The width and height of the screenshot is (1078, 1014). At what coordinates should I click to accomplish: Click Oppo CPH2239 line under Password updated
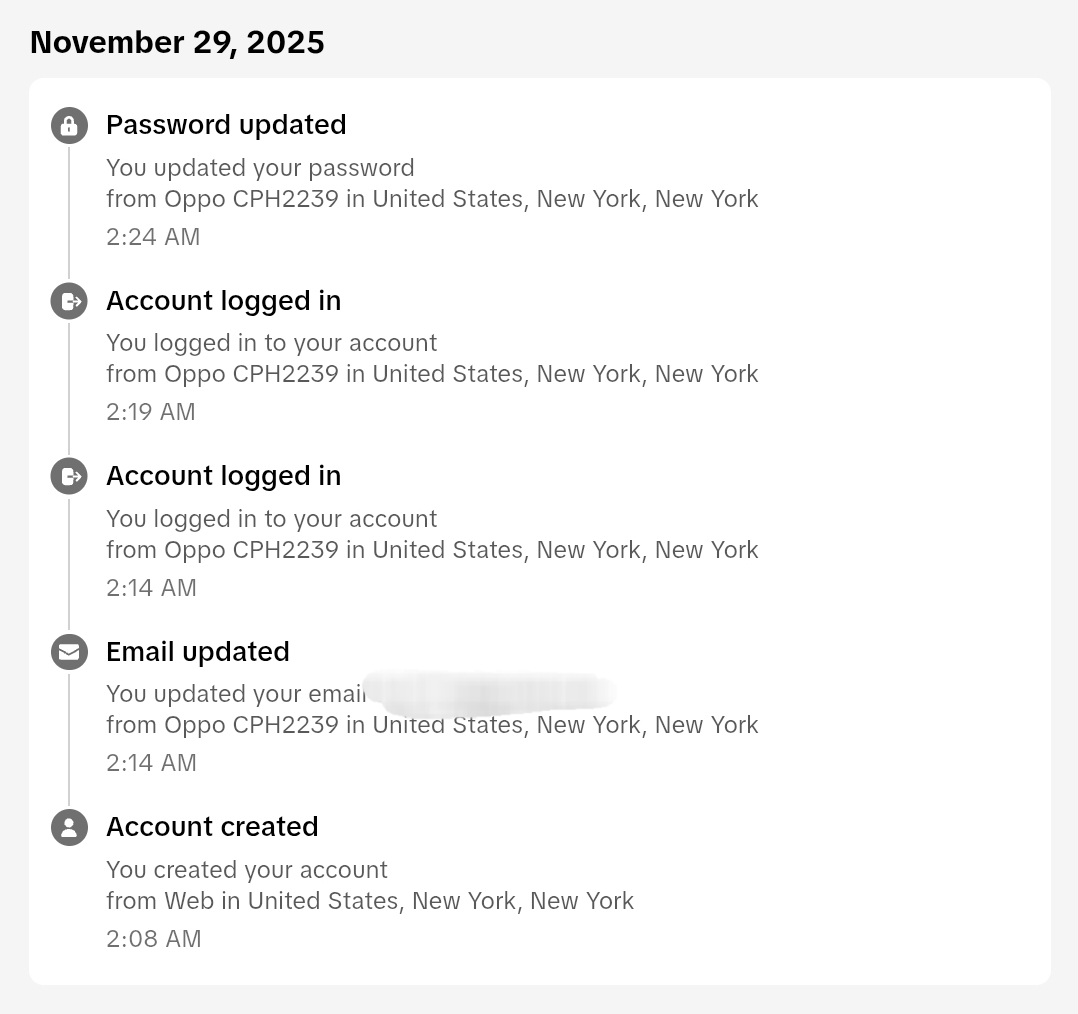pyautogui.click(x=432, y=199)
